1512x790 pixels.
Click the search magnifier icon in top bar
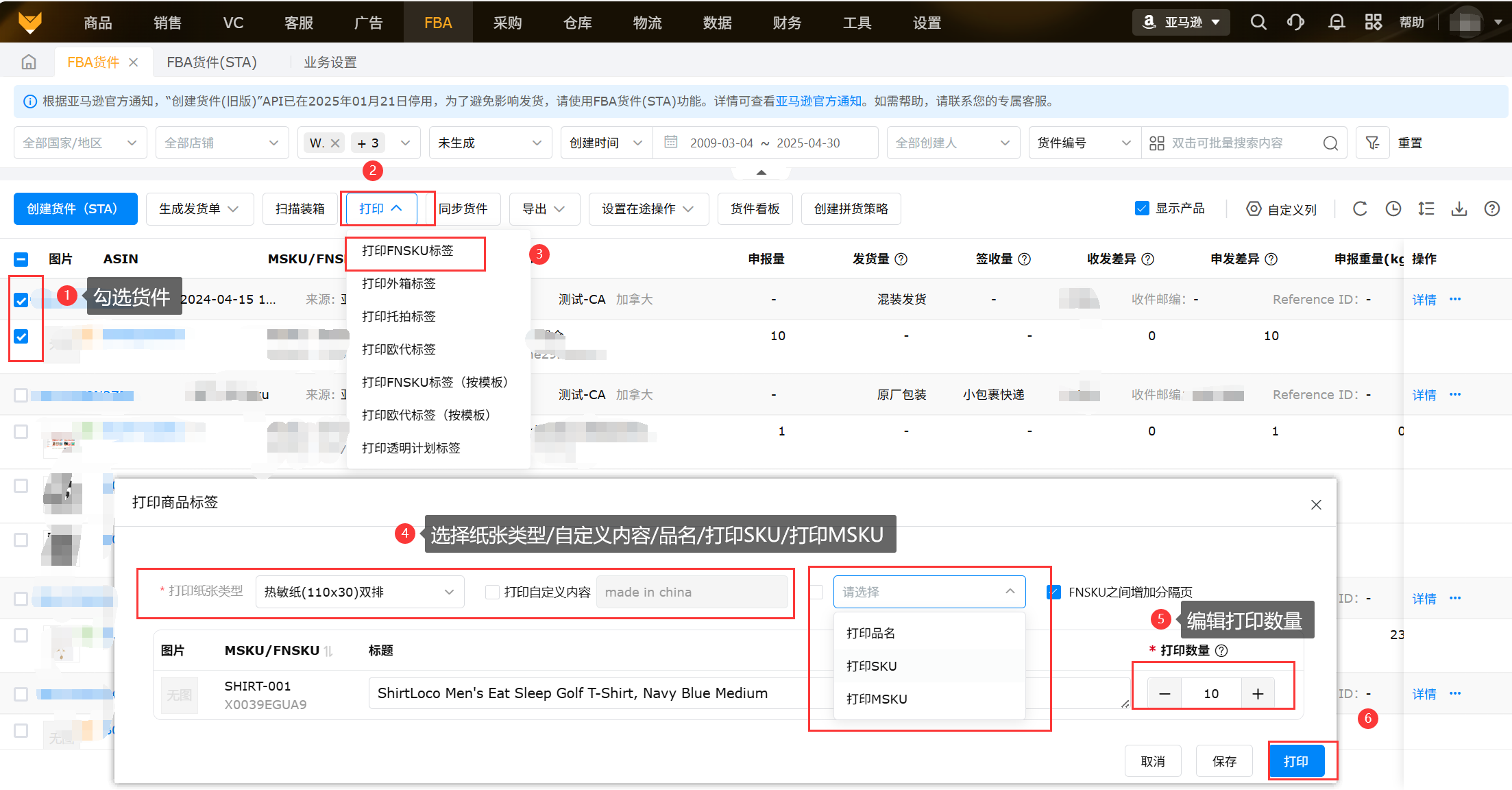tap(1258, 23)
